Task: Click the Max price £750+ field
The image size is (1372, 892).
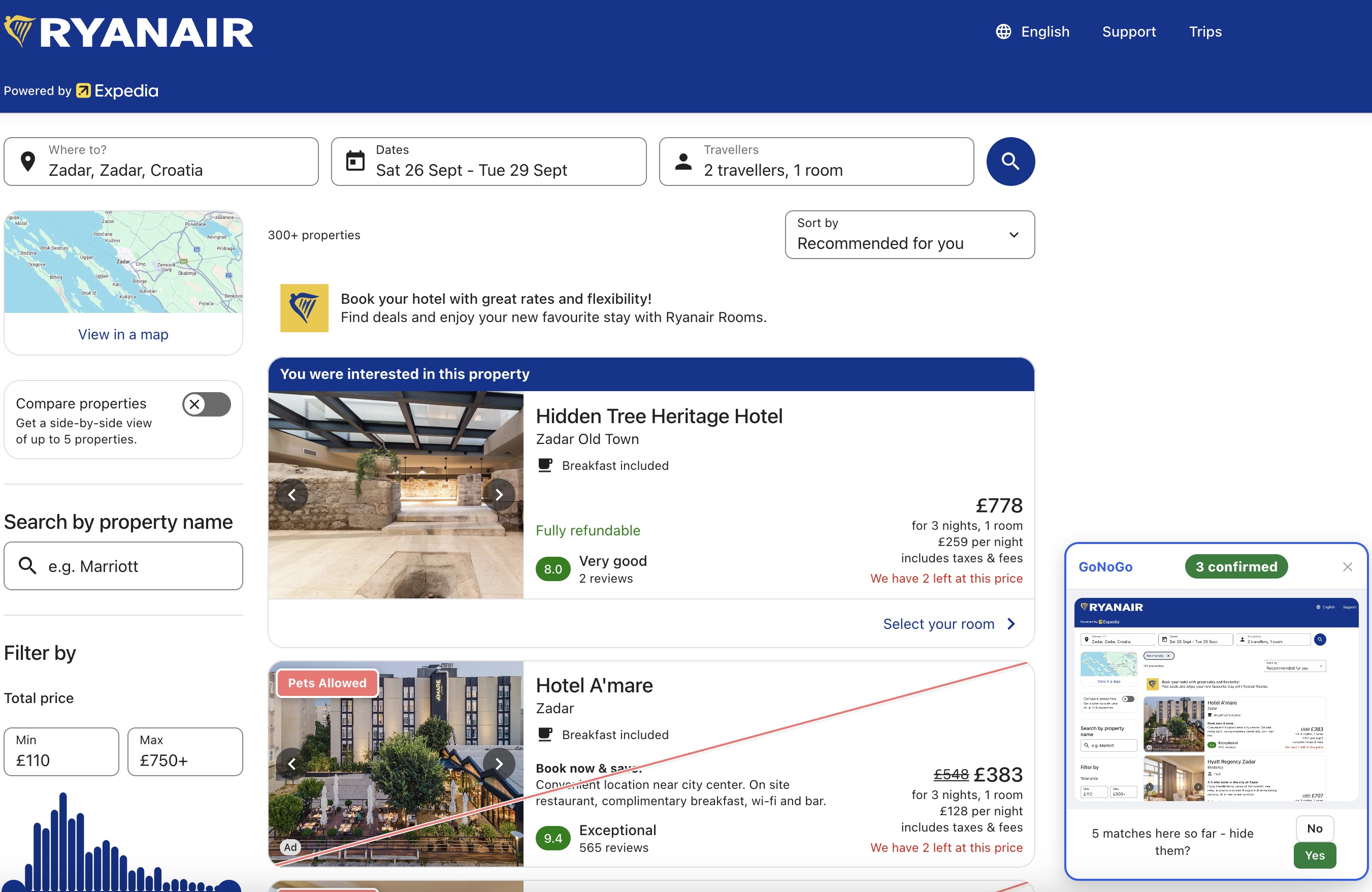Action: point(185,752)
